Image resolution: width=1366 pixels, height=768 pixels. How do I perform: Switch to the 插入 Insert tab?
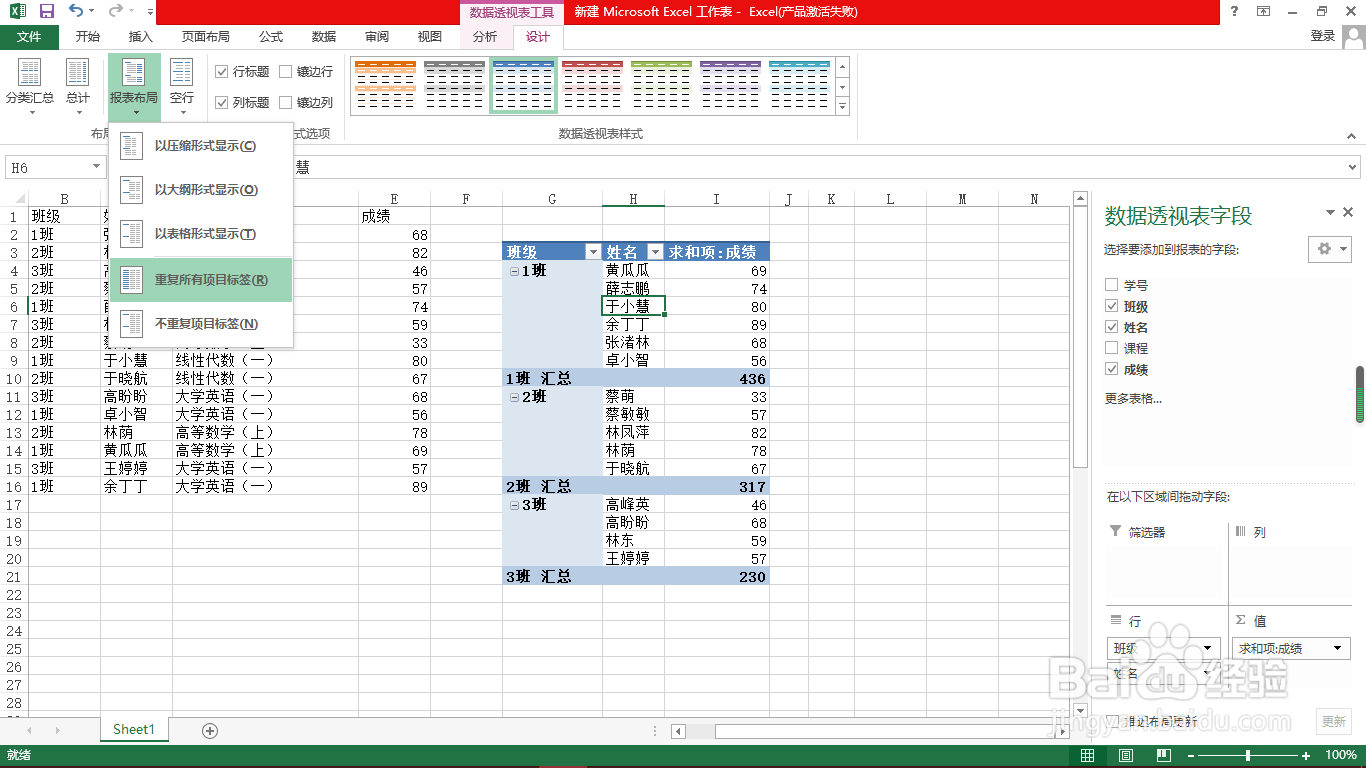(141, 37)
